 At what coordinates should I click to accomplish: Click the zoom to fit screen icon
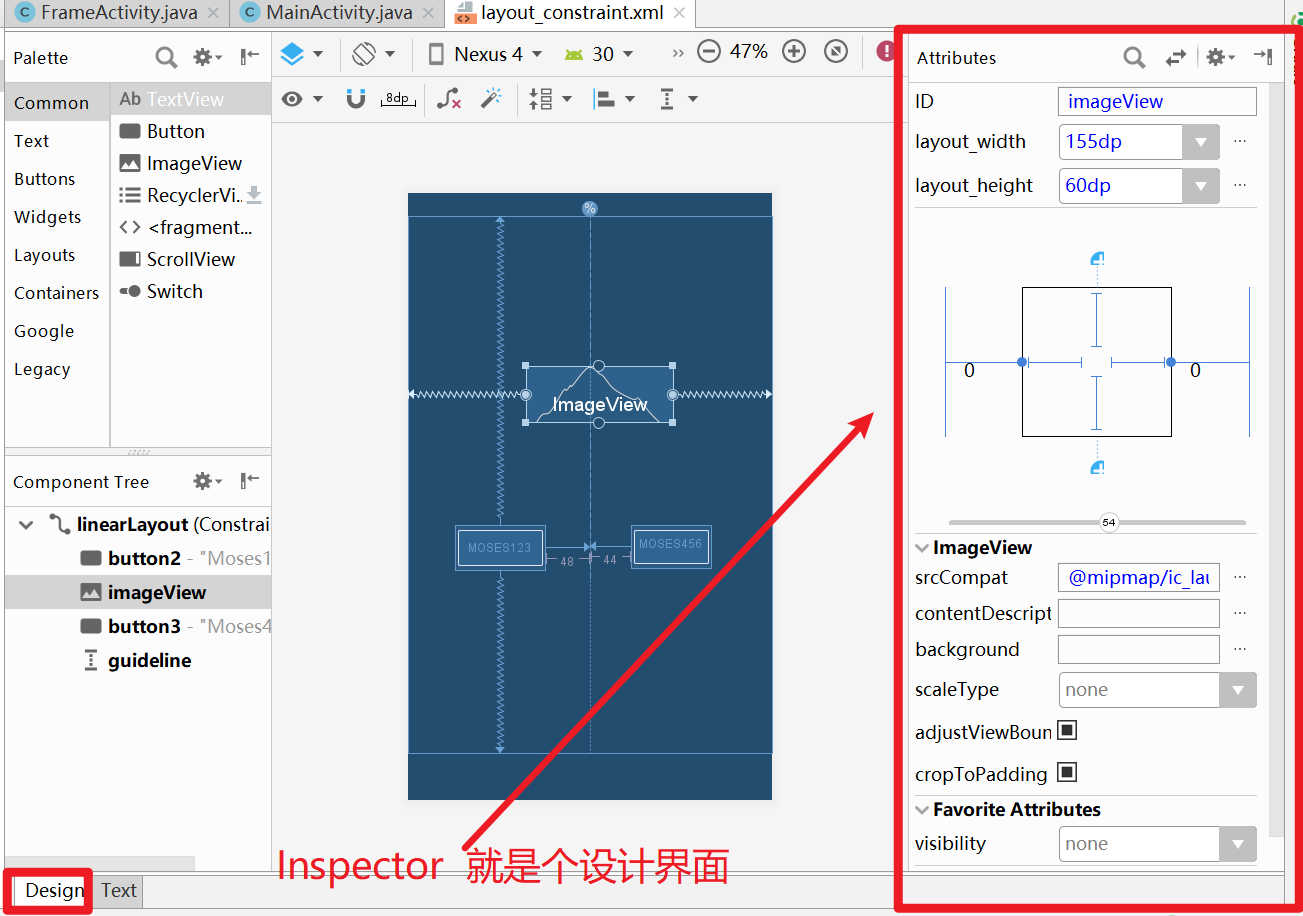(x=837, y=52)
